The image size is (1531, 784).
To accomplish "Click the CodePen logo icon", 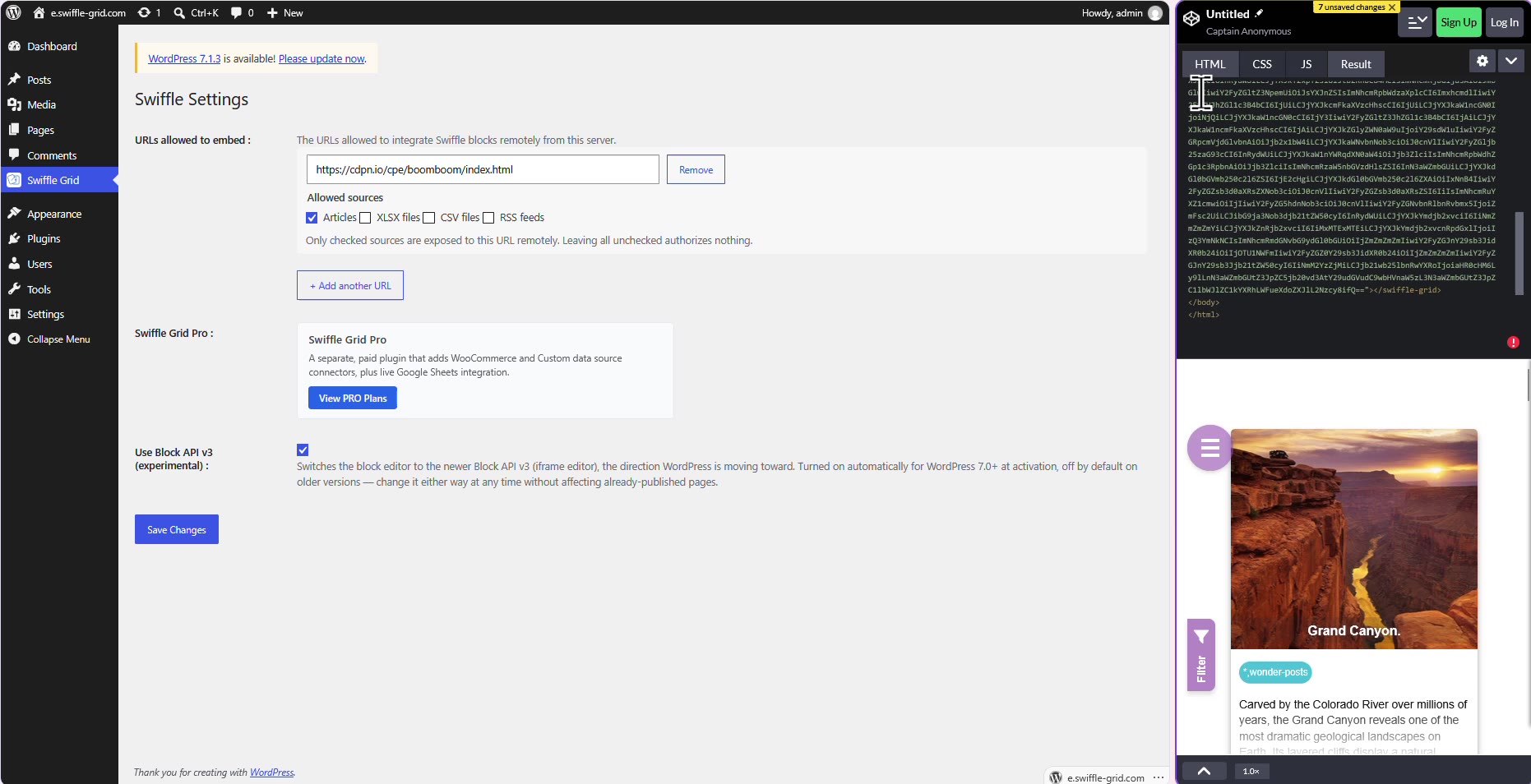I will coord(1191,19).
